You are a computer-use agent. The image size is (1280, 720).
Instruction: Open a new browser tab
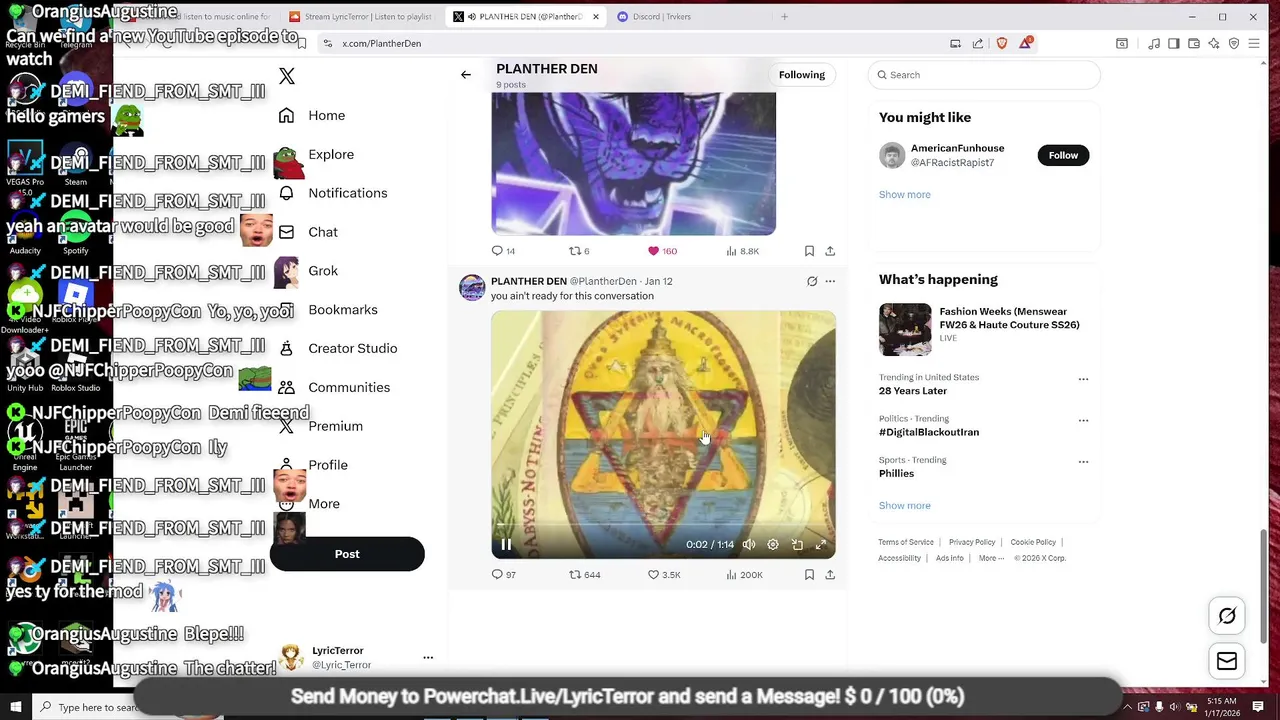[784, 17]
